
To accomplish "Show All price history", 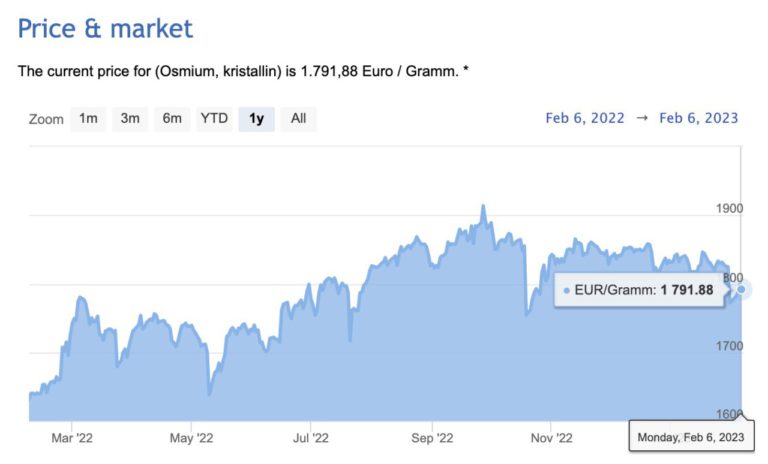I will [298, 119].
